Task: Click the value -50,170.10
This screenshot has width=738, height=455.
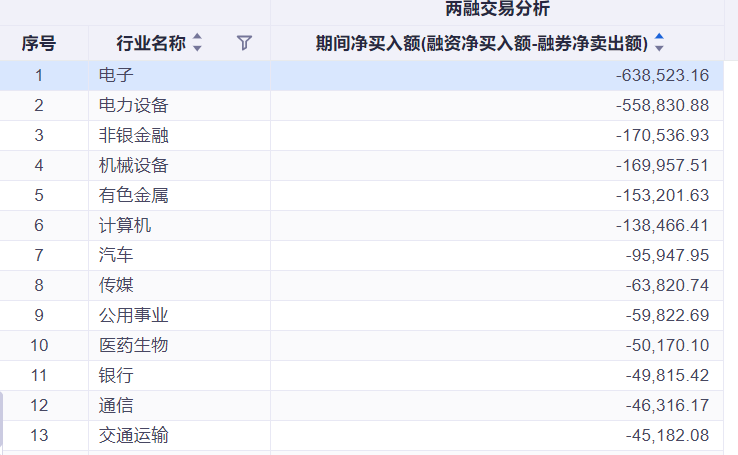Action: [667, 345]
